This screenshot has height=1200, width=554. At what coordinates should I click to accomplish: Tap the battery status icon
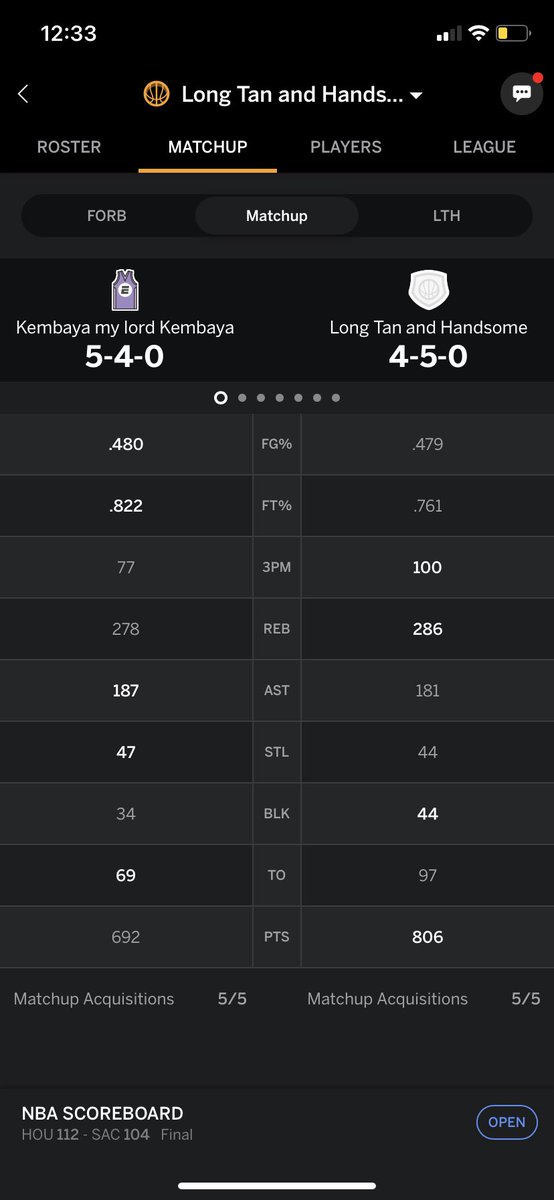click(513, 33)
